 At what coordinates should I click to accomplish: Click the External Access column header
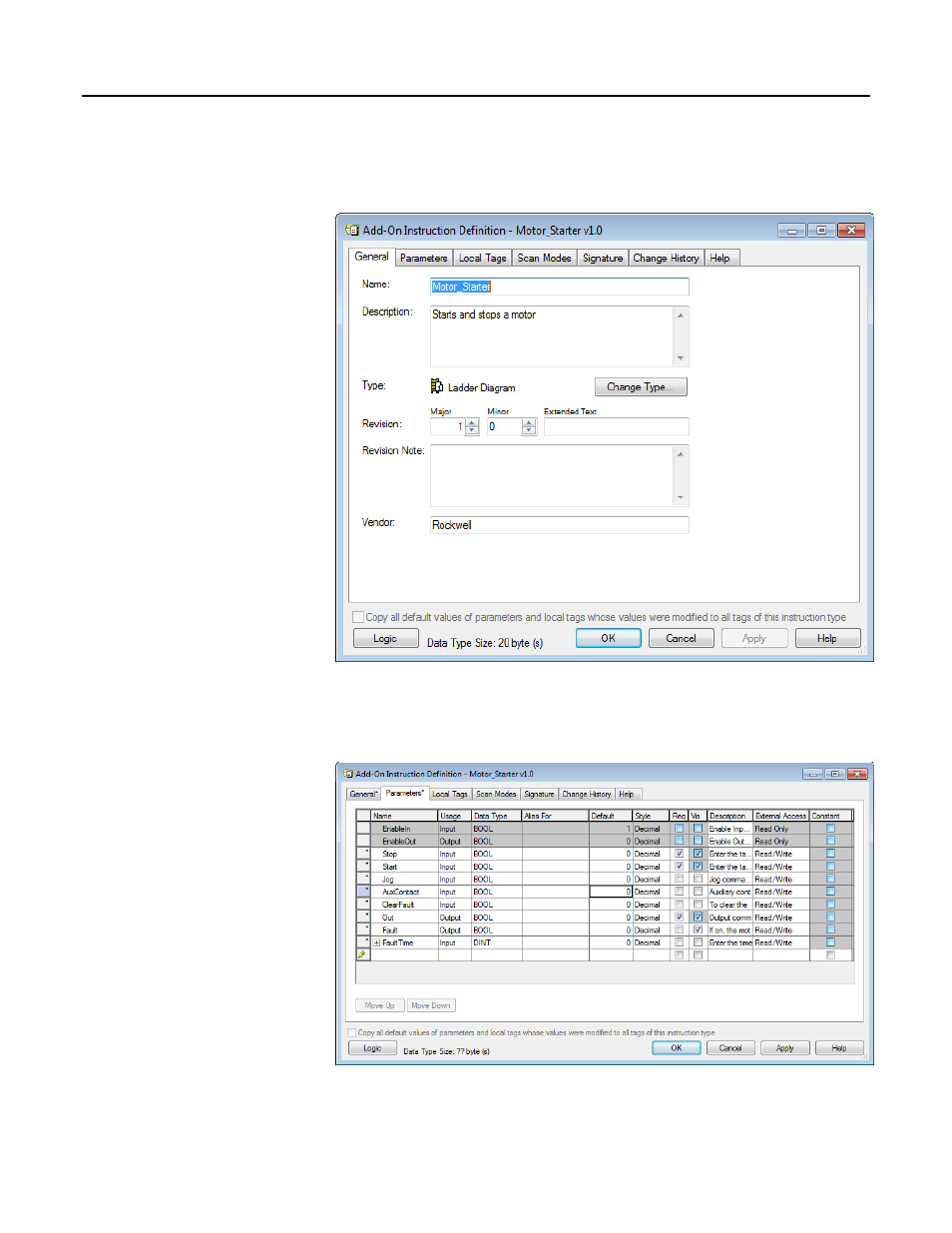coord(780,816)
